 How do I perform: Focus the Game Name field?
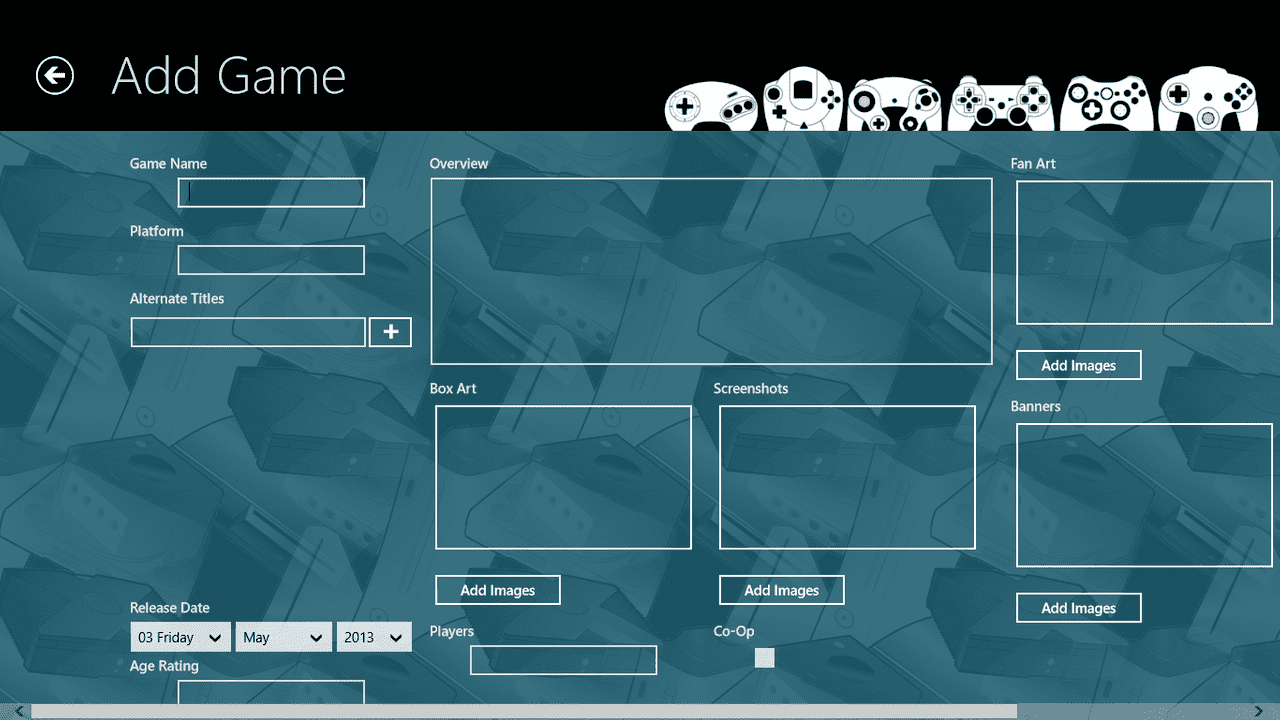click(270, 192)
